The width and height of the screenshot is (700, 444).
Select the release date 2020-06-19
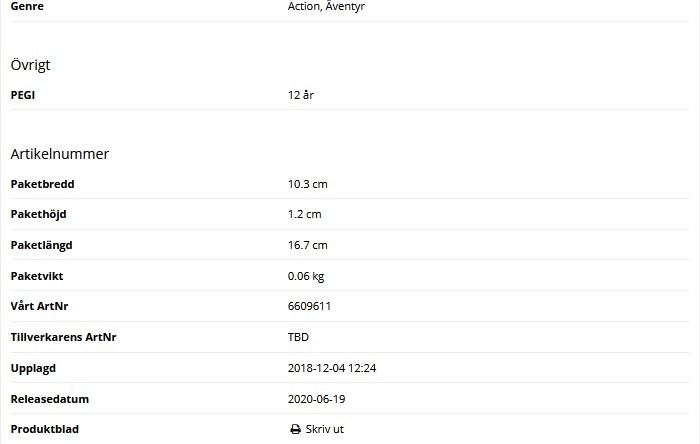(317, 399)
